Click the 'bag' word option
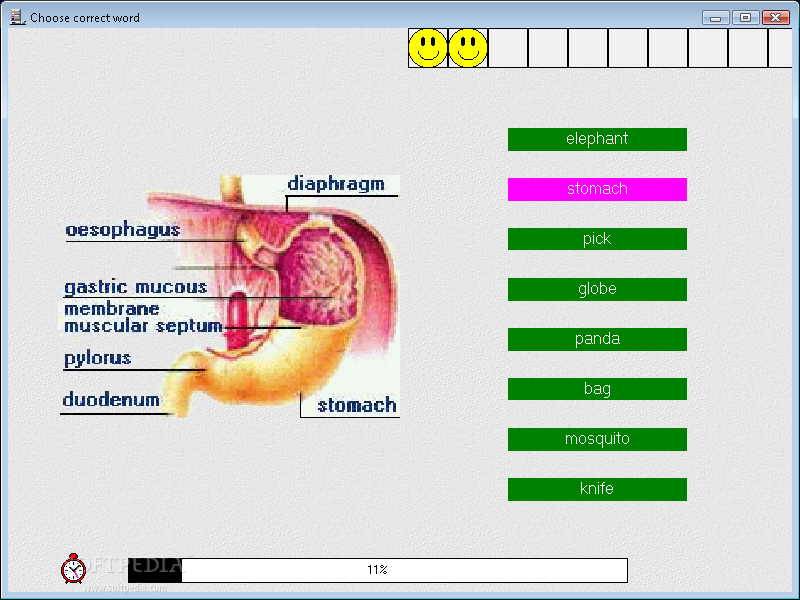This screenshot has width=800, height=600. tap(597, 389)
